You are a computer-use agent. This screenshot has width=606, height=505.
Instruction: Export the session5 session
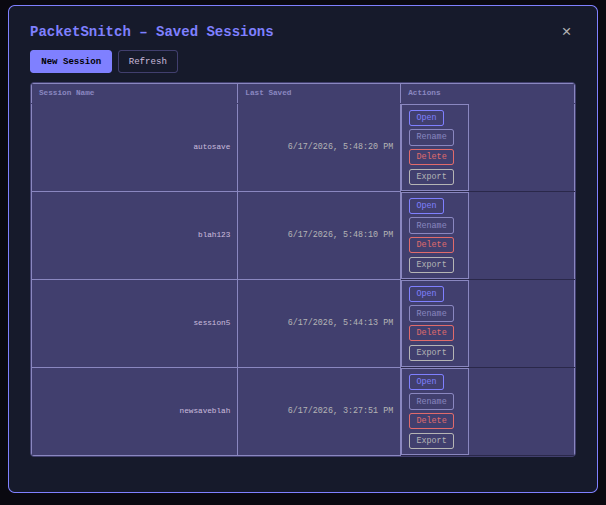pos(431,353)
